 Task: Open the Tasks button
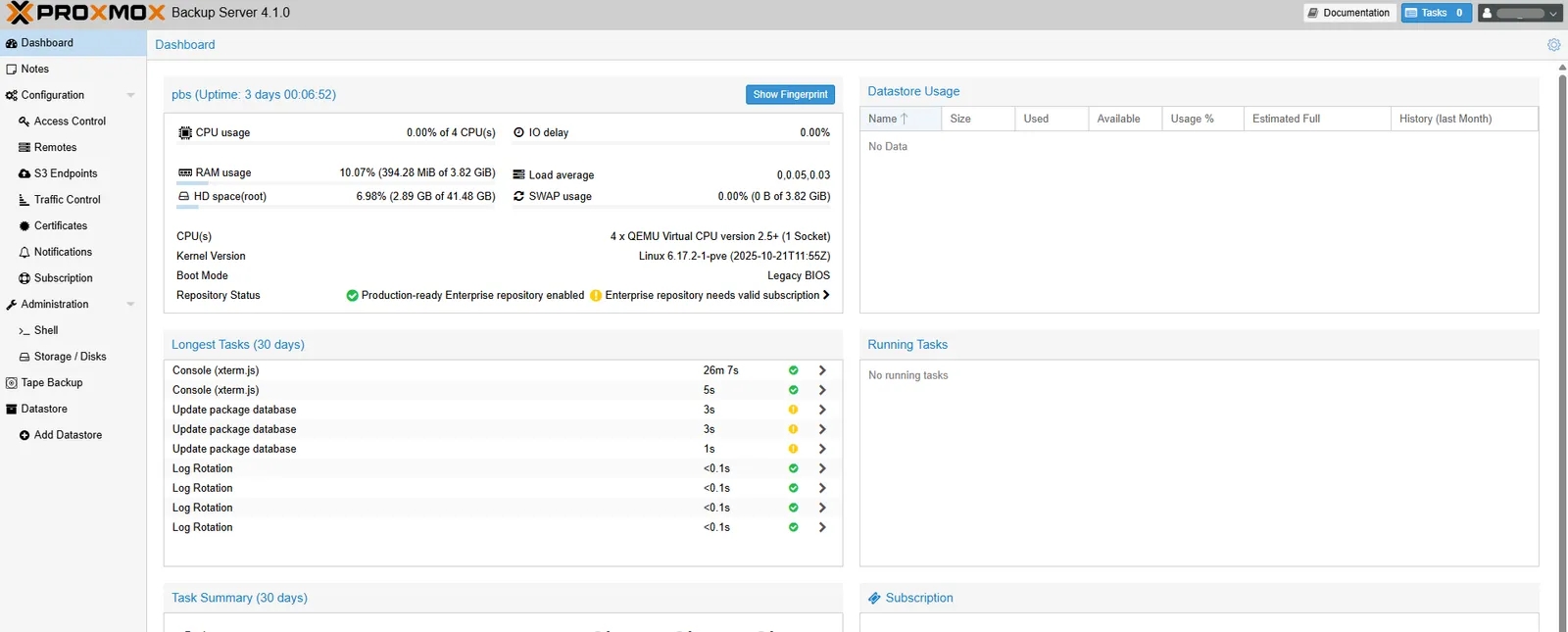(x=1437, y=13)
